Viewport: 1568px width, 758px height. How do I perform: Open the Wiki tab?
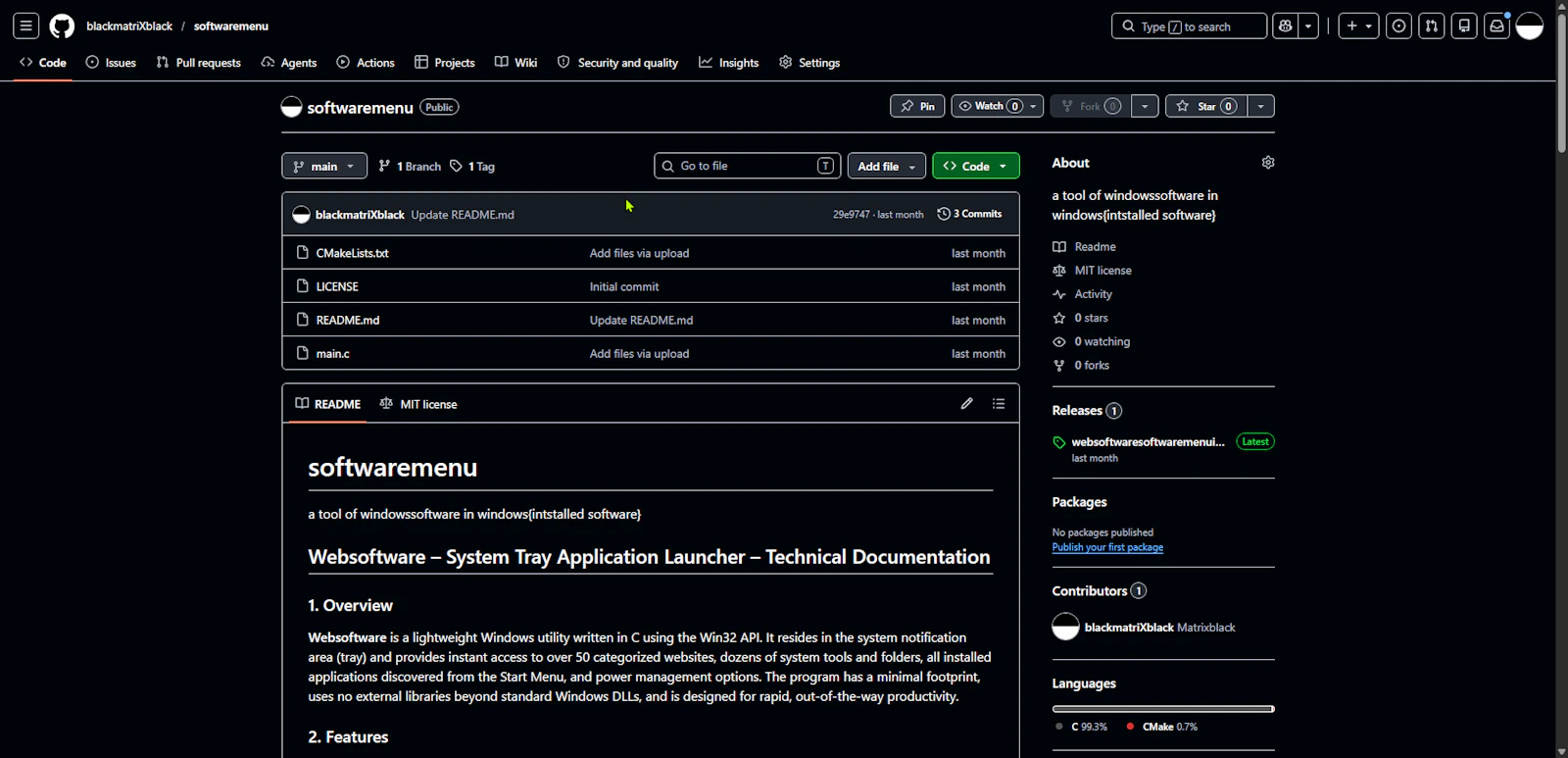(x=516, y=63)
